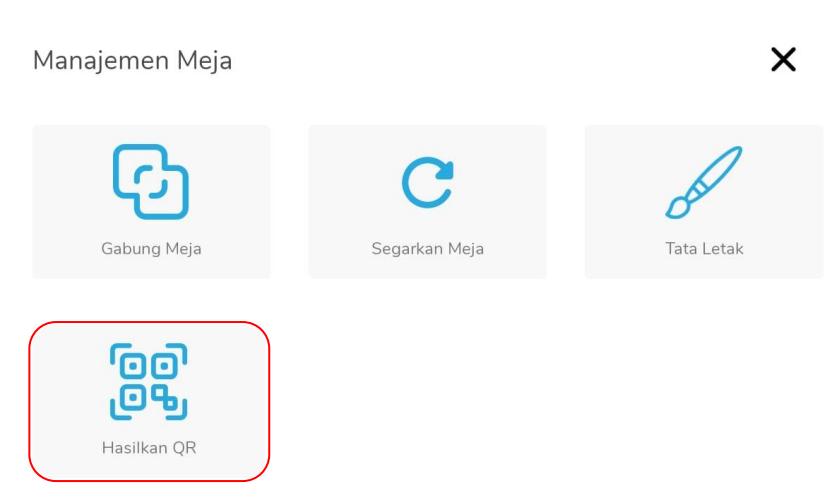The width and height of the screenshot is (832, 498).
Task: Generate a QR code via the red-outlined card
Action: pos(149,401)
